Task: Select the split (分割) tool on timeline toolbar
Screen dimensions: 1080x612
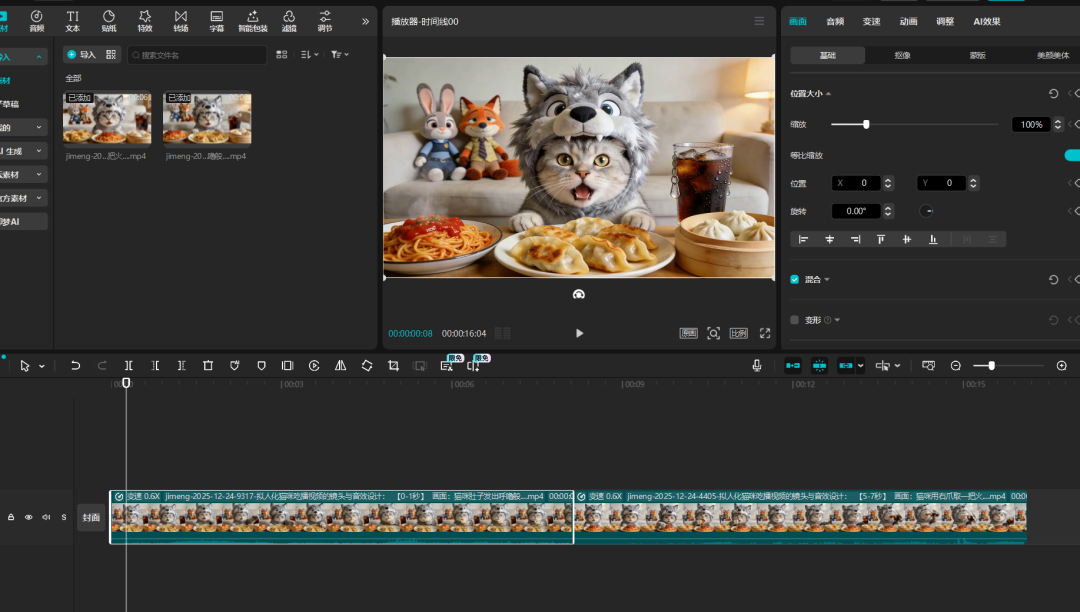Action: tap(128, 365)
